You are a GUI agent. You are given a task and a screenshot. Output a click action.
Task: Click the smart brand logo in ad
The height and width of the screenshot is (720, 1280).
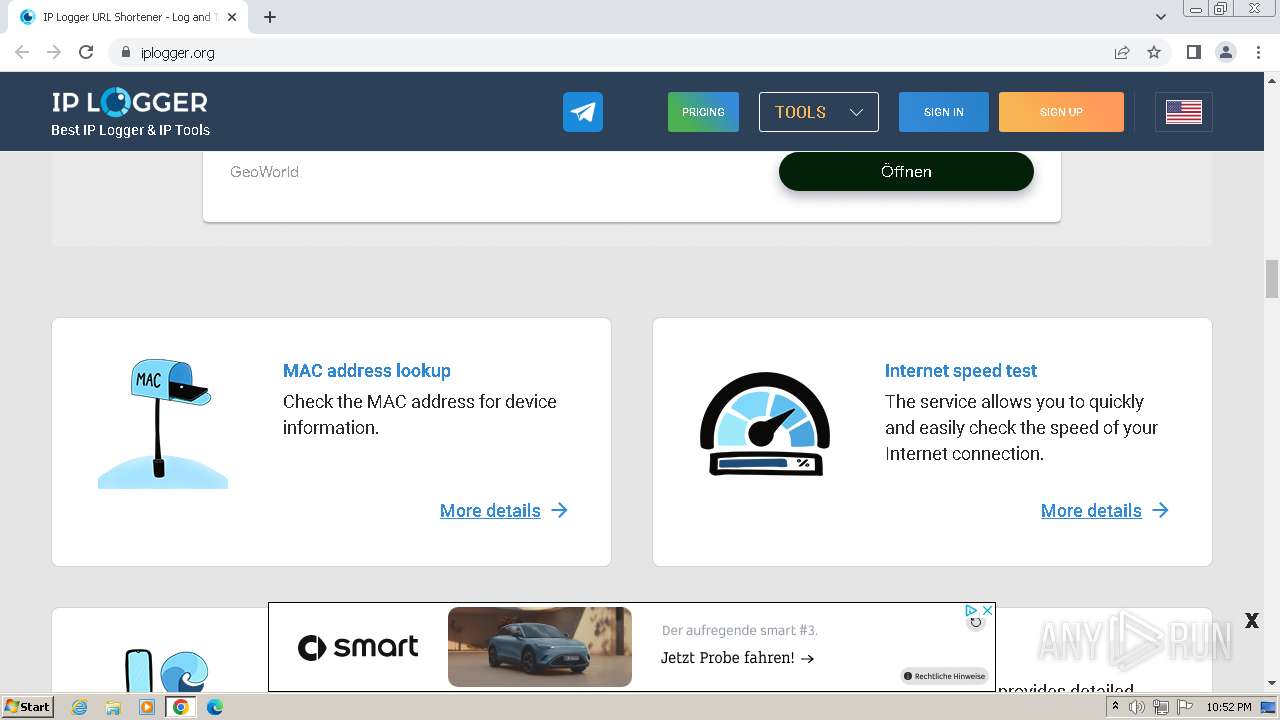pos(358,647)
